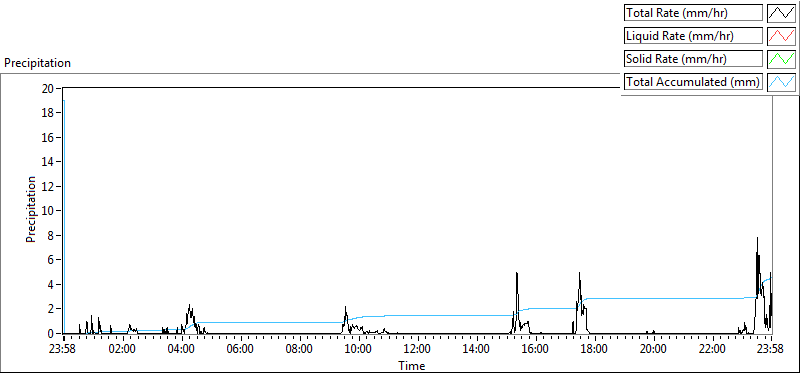Click the Liquid Rate red plot icon

781,36
